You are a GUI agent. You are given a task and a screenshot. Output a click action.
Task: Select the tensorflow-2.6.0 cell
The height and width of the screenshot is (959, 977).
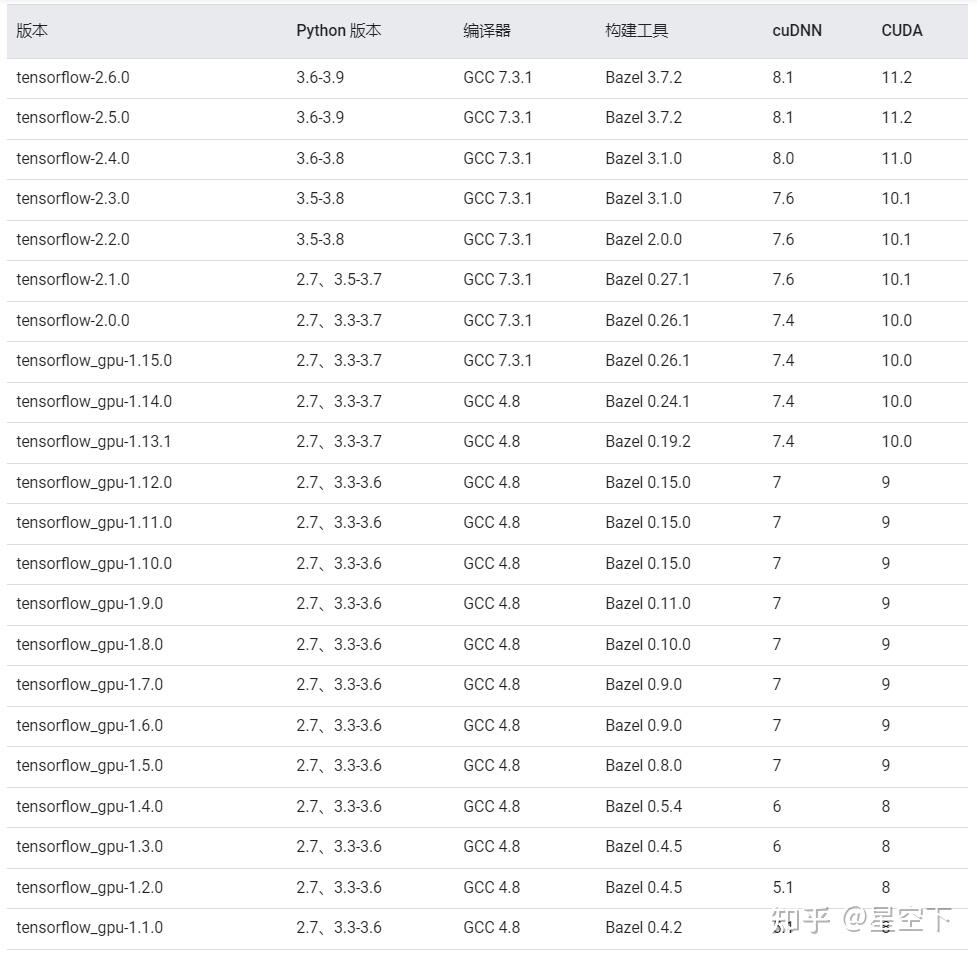[x=73, y=77]
